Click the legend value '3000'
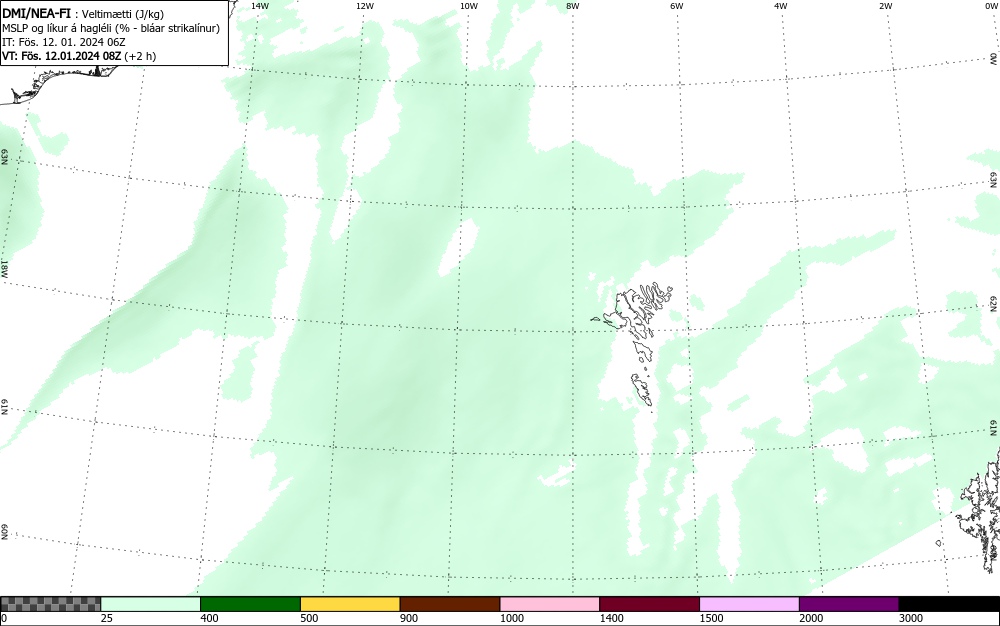1000x626 pixels. (911, 618)
